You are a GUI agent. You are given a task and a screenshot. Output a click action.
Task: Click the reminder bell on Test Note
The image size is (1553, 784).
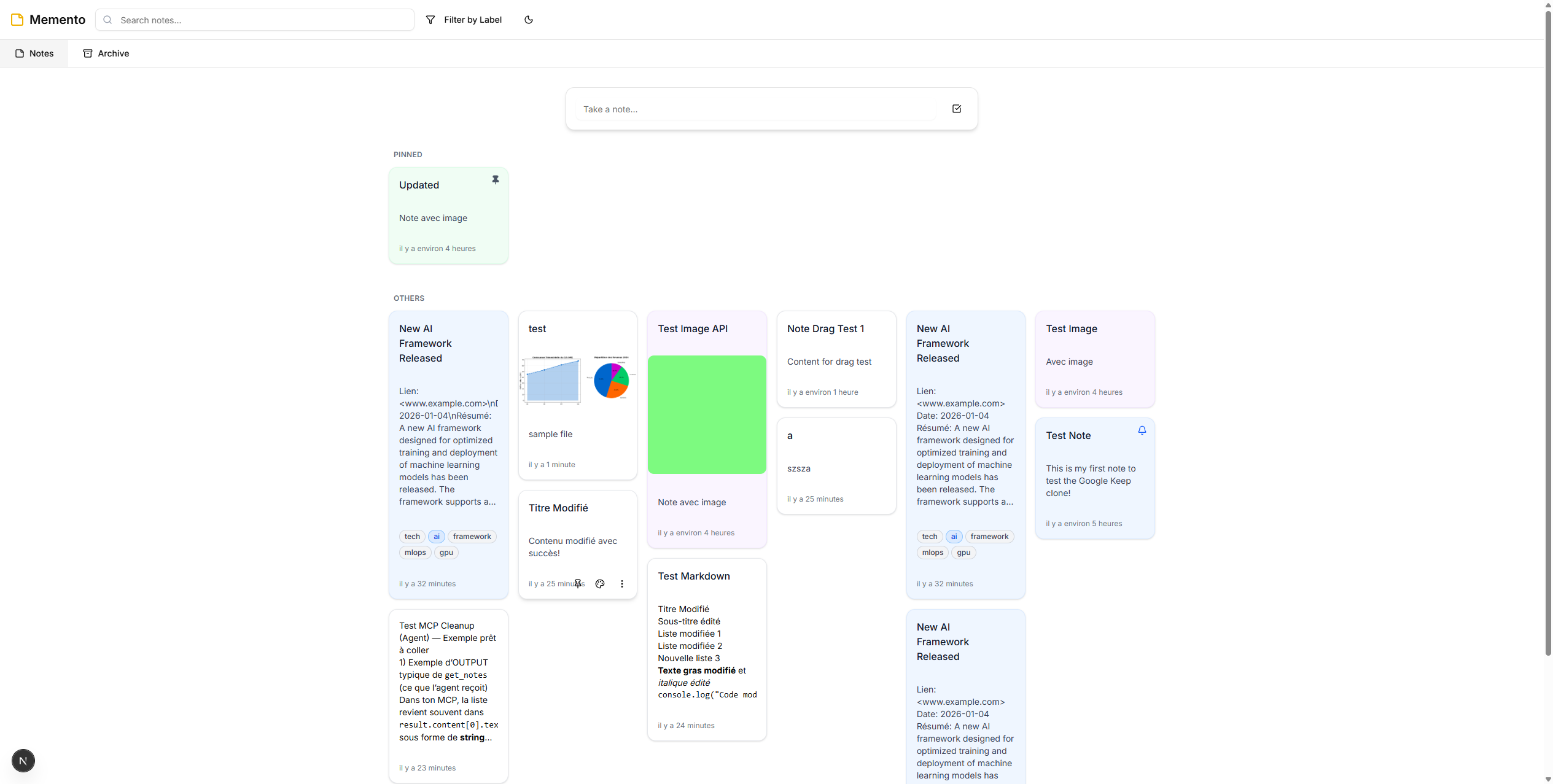coord(1142,430)
